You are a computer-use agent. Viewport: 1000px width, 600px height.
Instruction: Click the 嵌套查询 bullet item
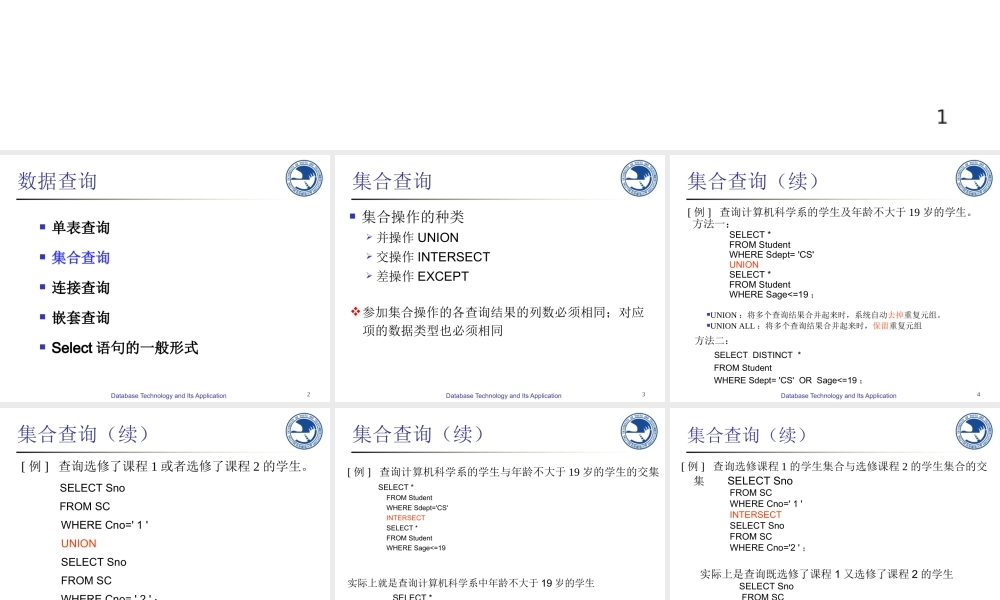point(80,318)
